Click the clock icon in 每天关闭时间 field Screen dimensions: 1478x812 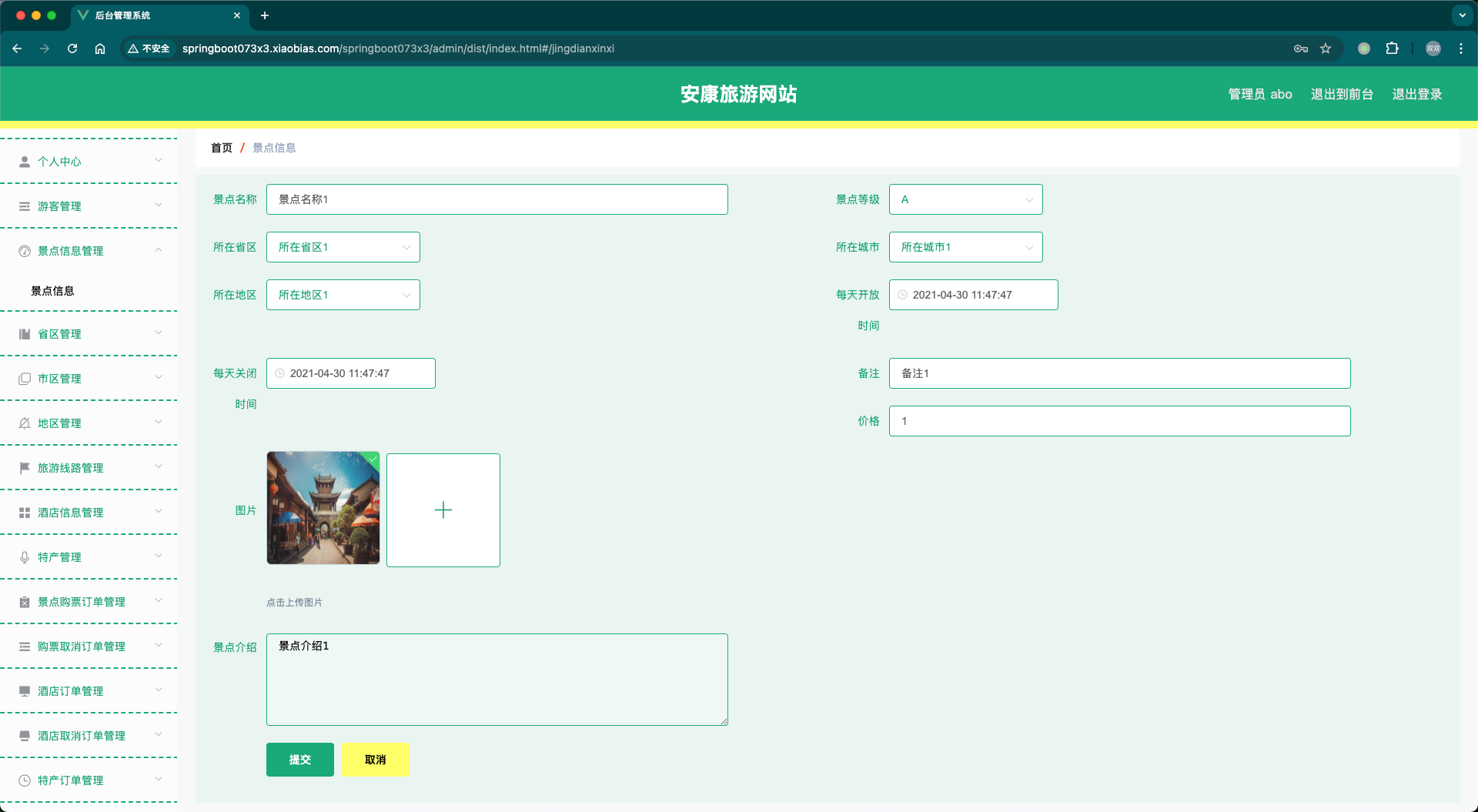[x=280, y=373]
